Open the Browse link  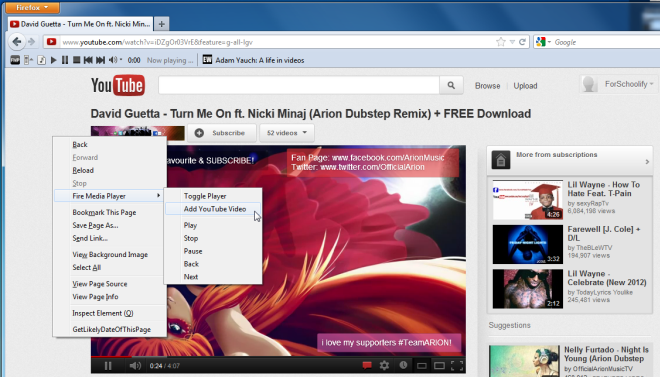click(487, 86)
